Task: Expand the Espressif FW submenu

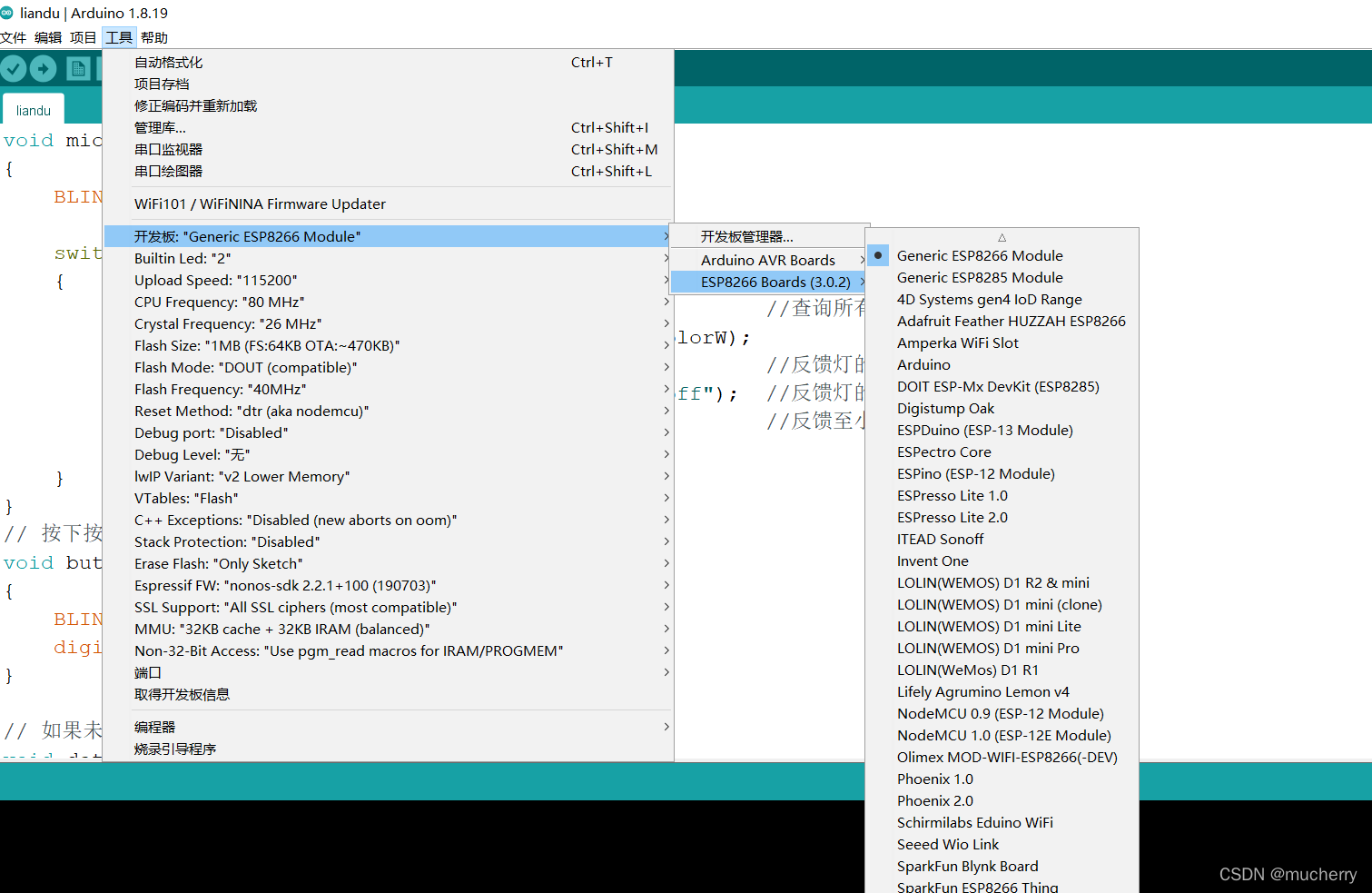Action: 389,585
